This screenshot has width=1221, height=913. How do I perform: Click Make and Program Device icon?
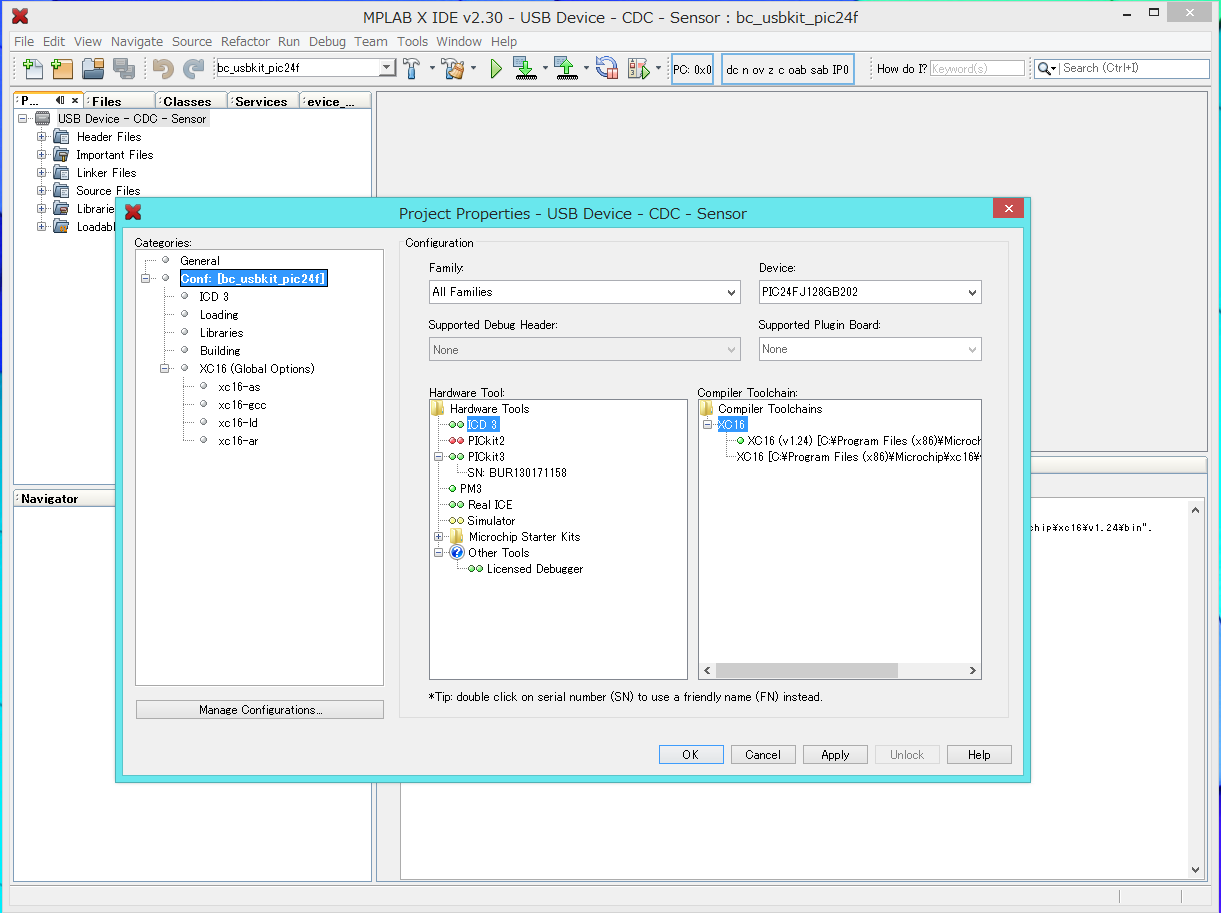coord(524,69)
